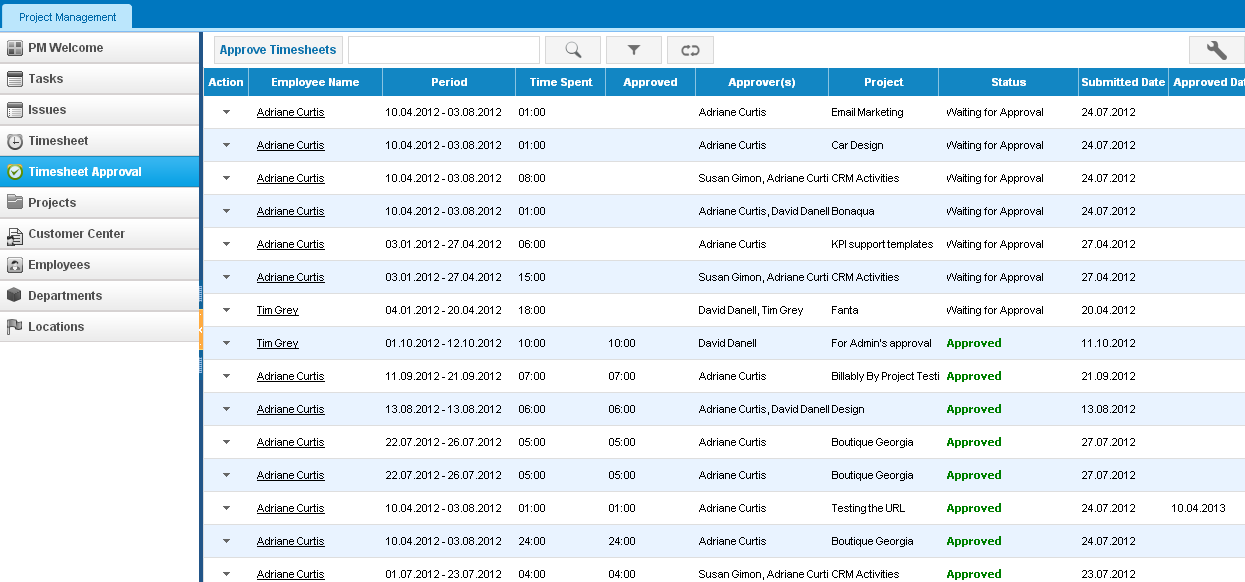Open Issues in the sidebar
The width and height of the screenshot is (1245, 582).
coord(100,110)
